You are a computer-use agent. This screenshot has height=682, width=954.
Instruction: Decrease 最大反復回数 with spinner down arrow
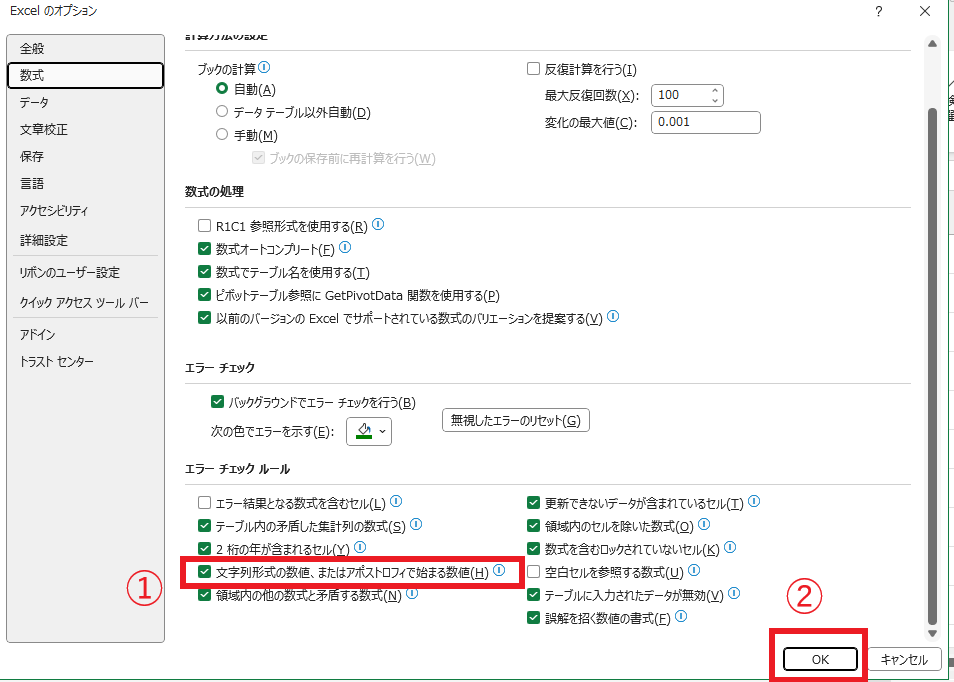715,100
